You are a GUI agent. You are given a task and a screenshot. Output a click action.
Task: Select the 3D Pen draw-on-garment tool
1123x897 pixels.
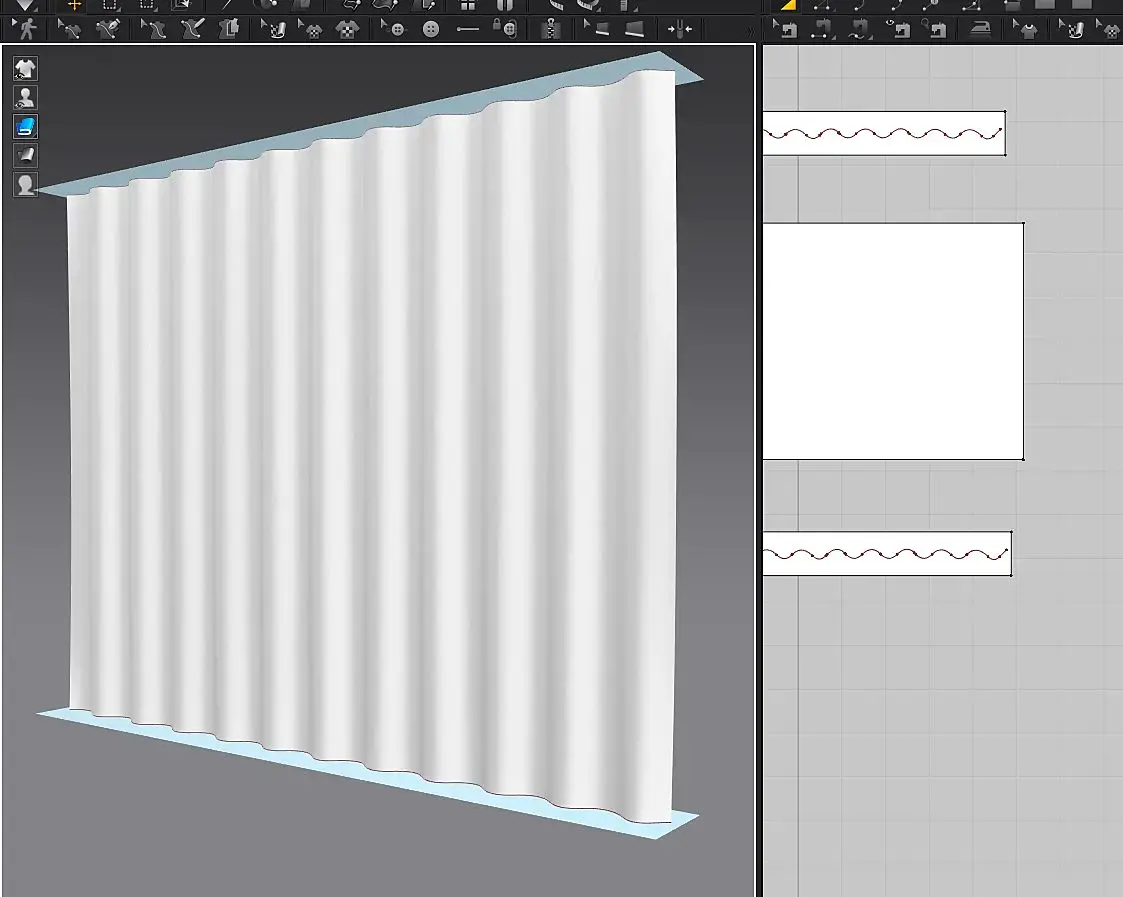pyautogui.click(x=191, y=29)
